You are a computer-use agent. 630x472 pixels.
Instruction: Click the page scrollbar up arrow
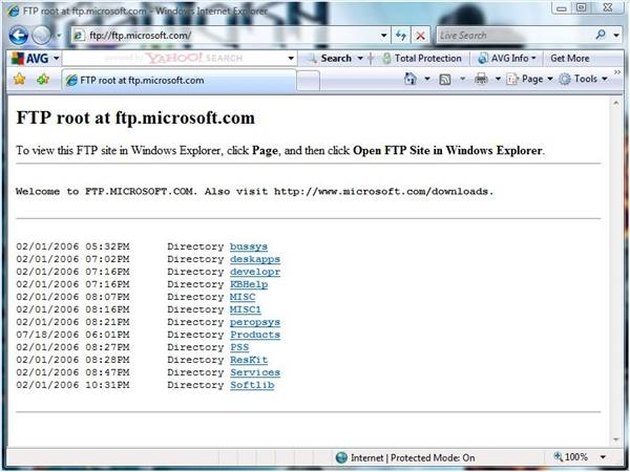point(616,103)
